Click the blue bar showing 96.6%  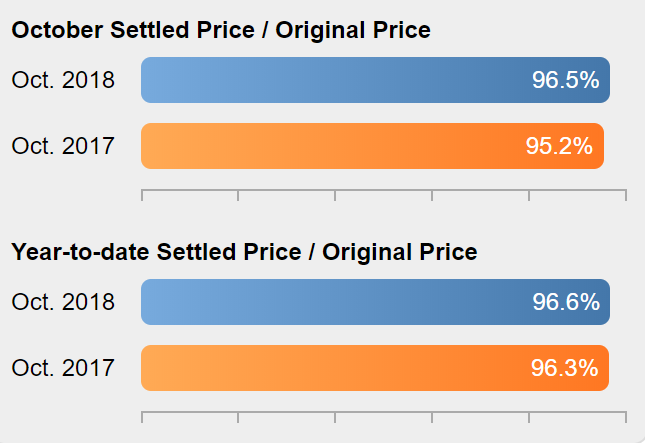(x=376, y=302)
